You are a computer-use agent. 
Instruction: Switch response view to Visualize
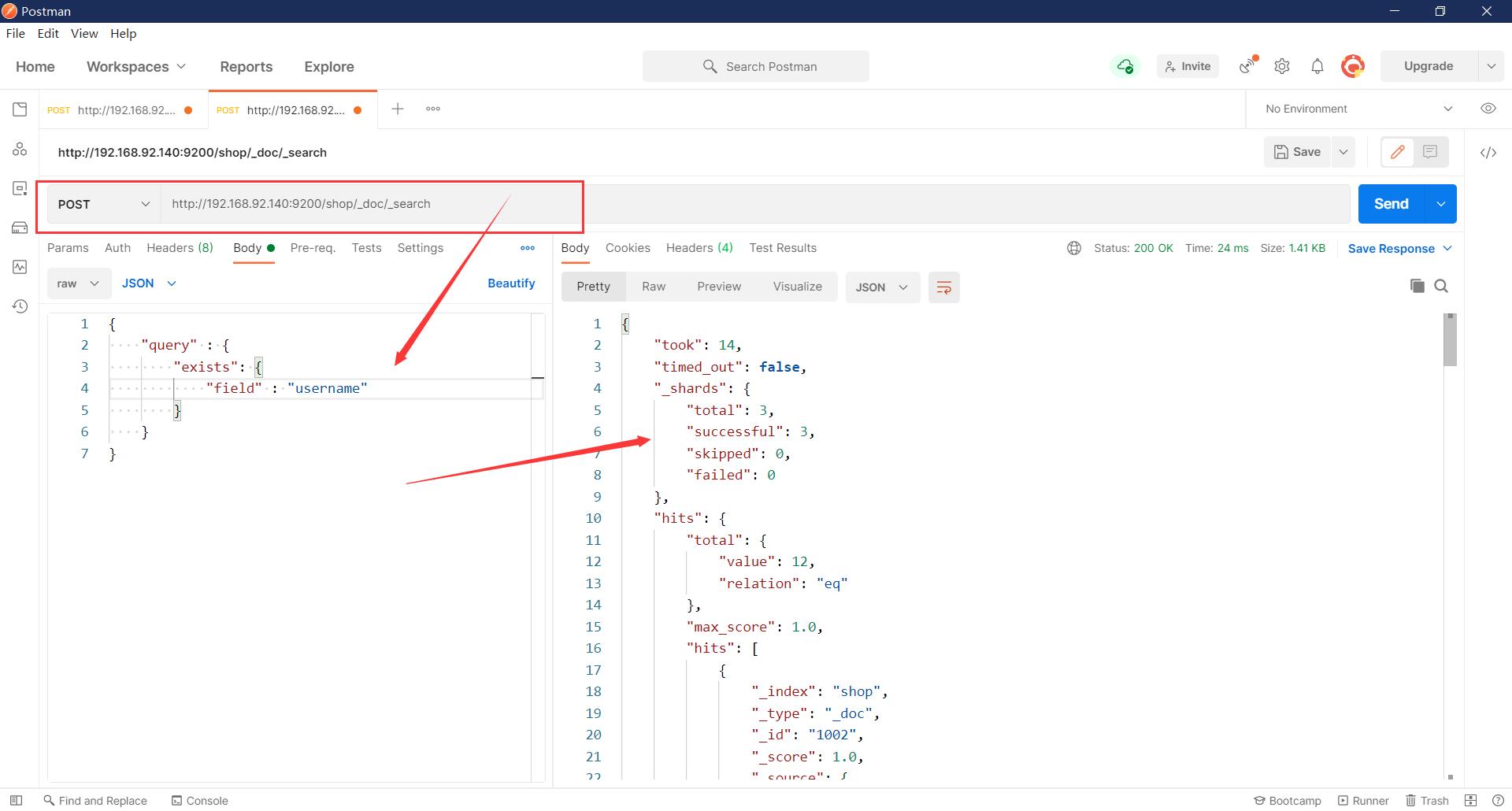(x=798, y=287)
